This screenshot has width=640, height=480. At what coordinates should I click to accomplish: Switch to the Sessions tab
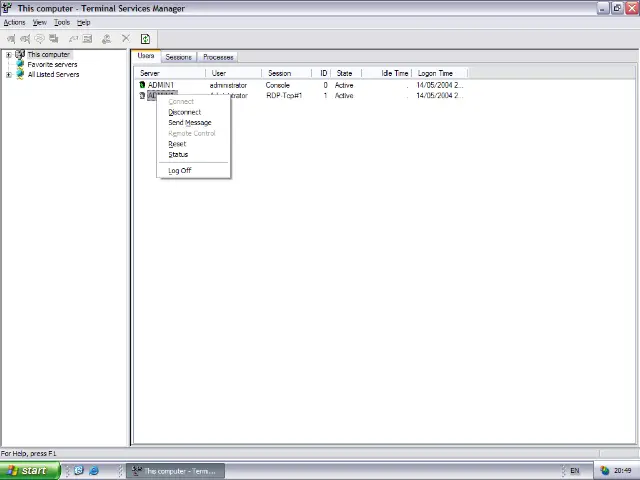click(x=178, y=57)
